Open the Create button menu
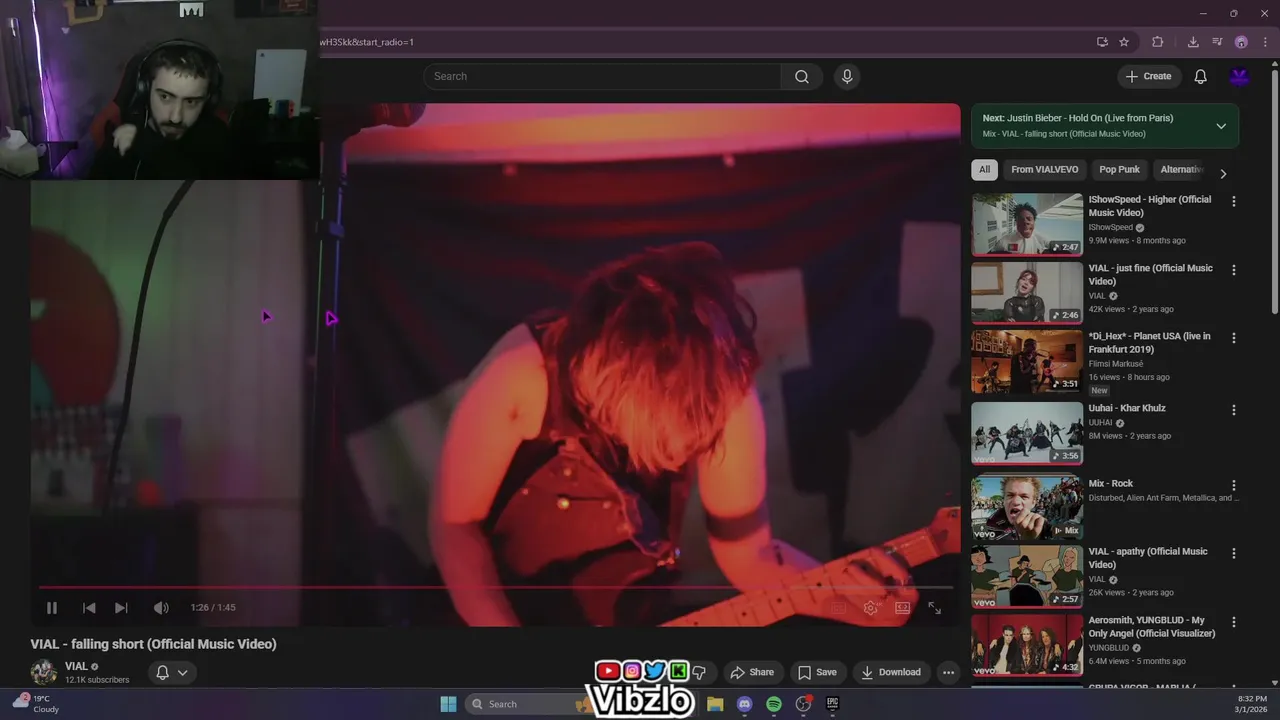 coord(1149,77)
